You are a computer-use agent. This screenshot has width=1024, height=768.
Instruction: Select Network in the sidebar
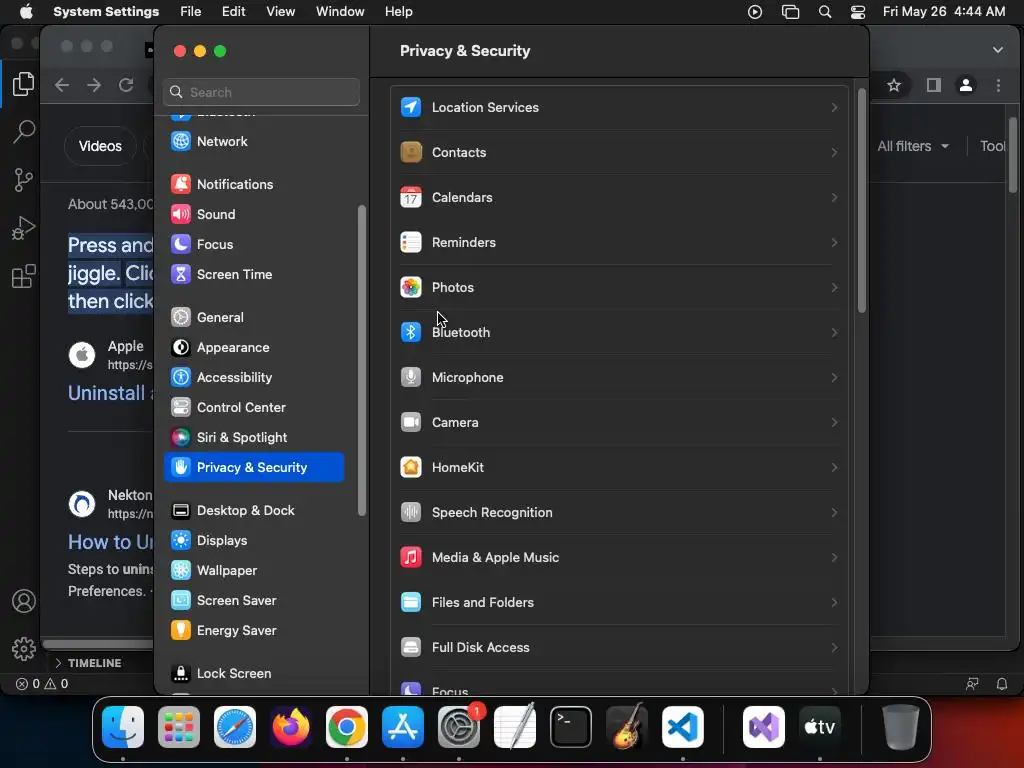254,141
